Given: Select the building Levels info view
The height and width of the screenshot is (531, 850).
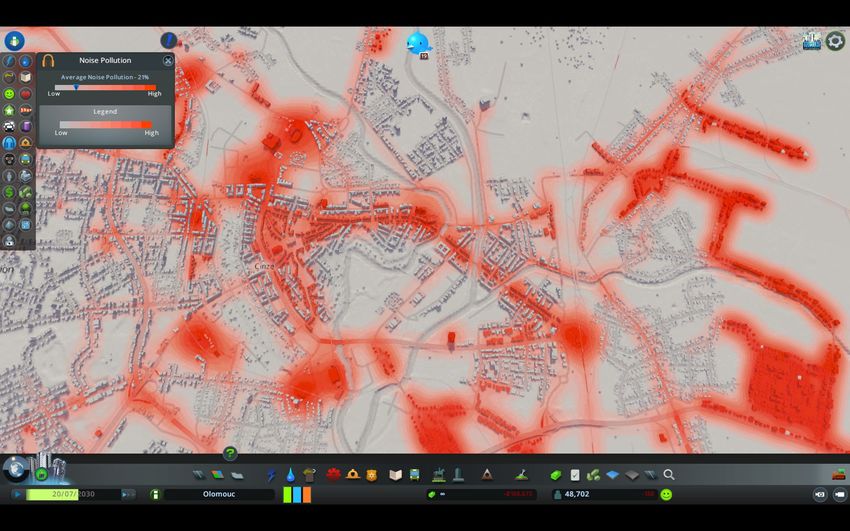Looking at the screenshot, I should point(9,110).
